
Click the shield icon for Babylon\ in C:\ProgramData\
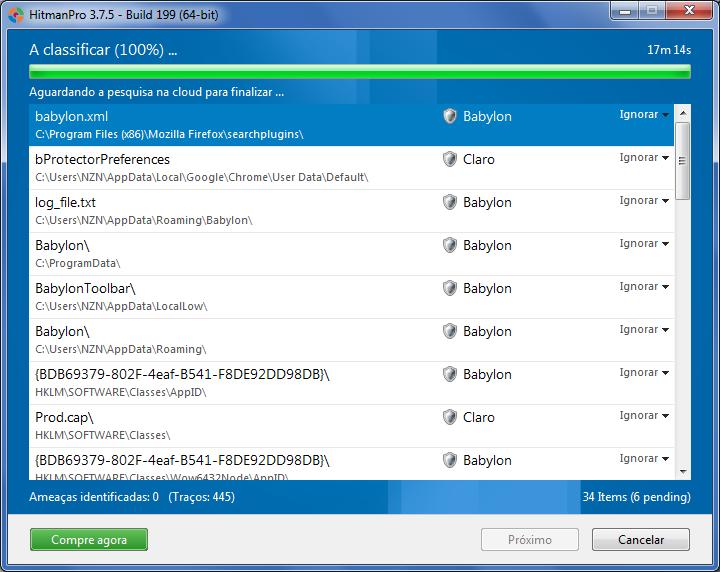450,245
